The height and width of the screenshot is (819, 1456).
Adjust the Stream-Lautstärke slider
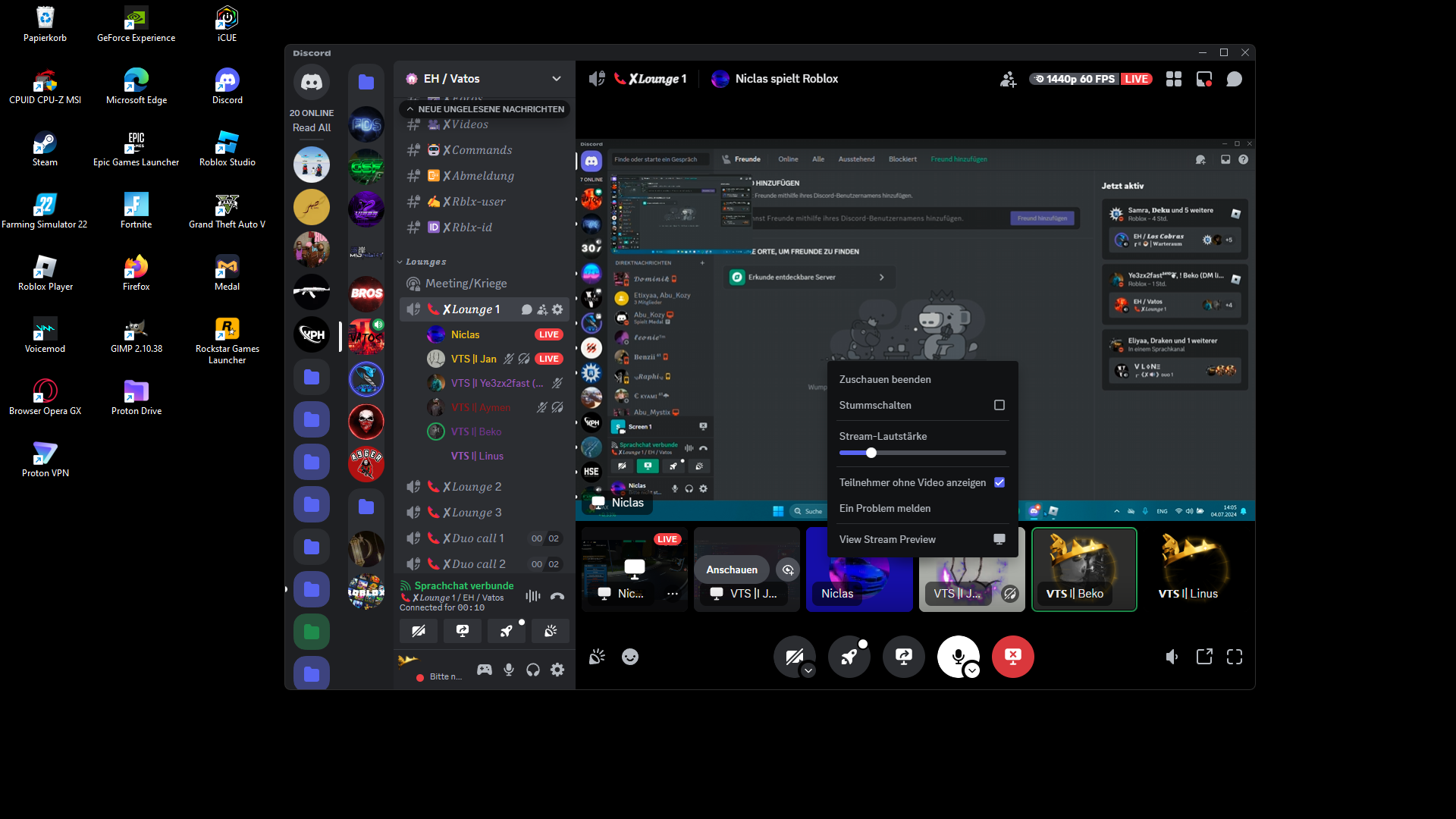pyautogui.click(x=871, y=453)
